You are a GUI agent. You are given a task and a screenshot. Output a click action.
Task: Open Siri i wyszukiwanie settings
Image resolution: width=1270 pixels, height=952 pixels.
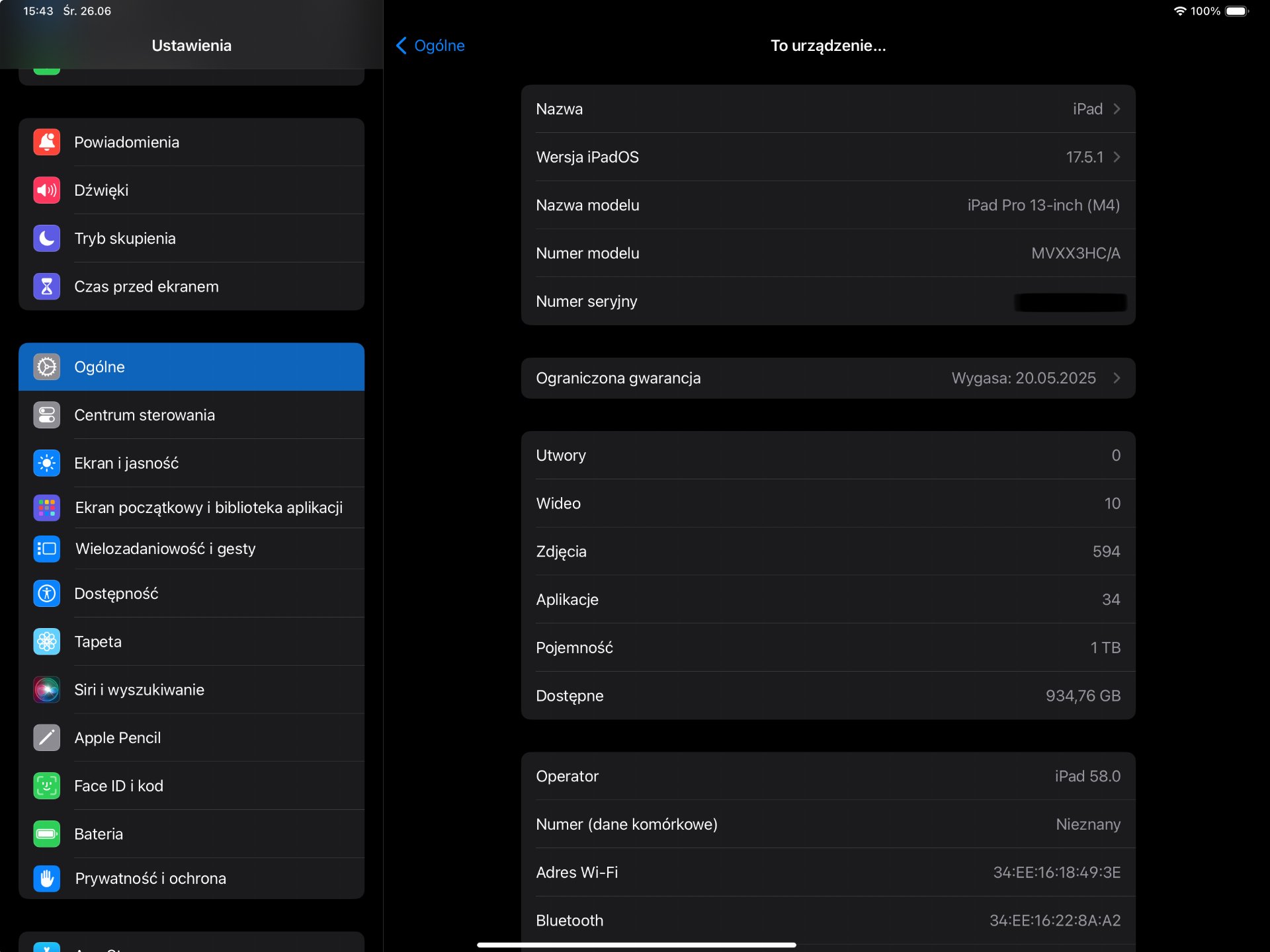click(192, 690)
